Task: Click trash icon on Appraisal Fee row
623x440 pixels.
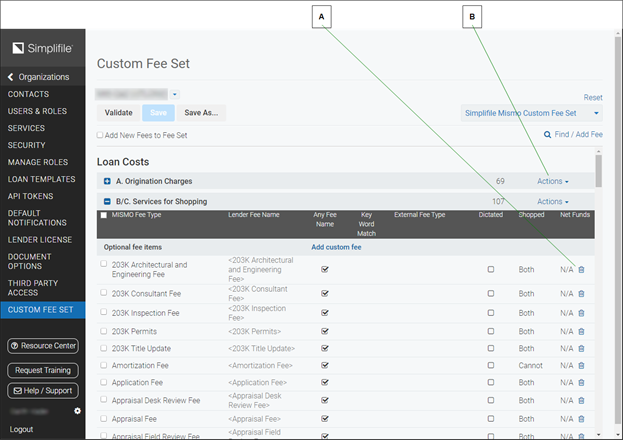Action: (x=581, y=419)
